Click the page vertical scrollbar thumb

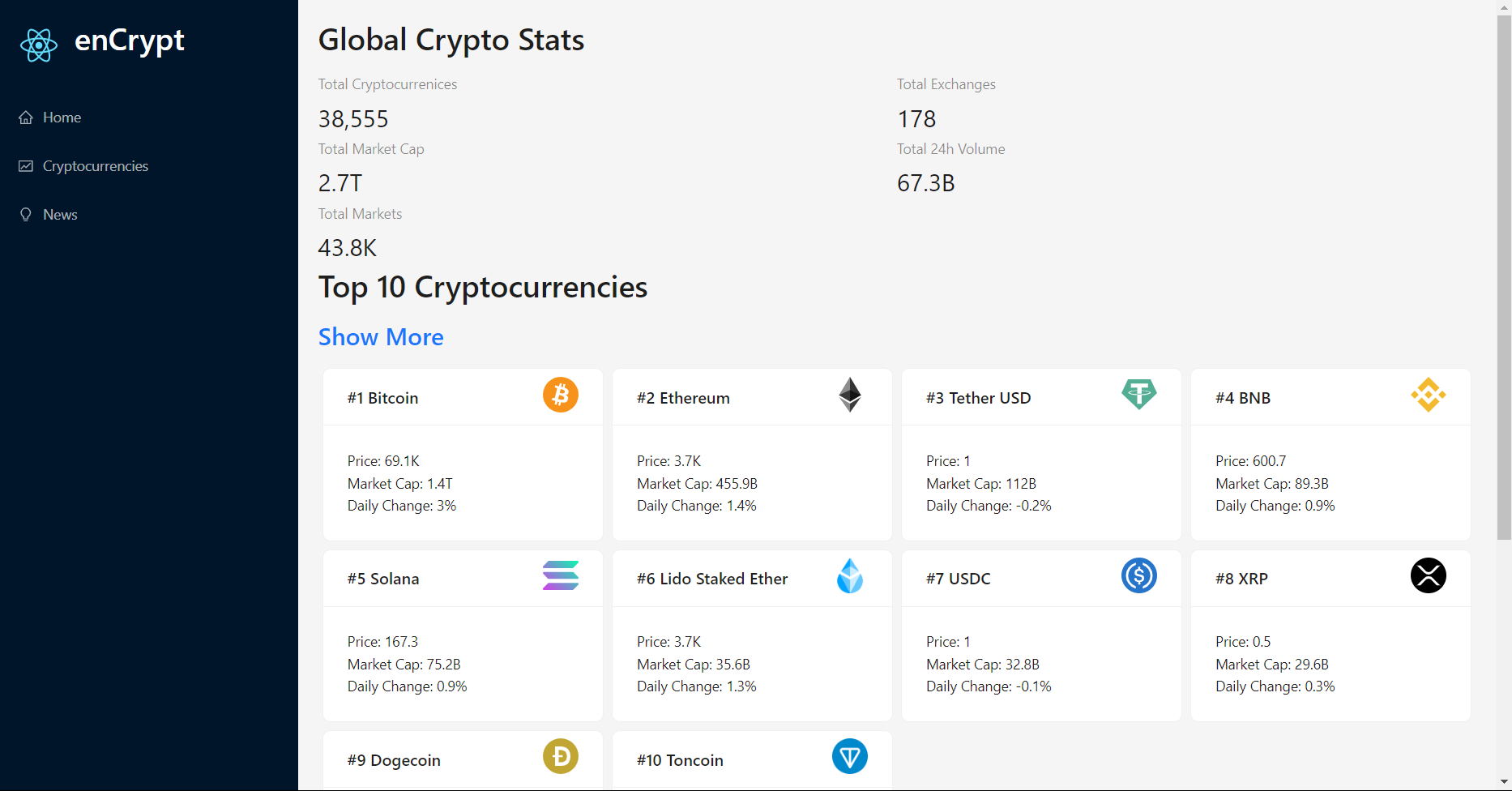pos(1503,276)
